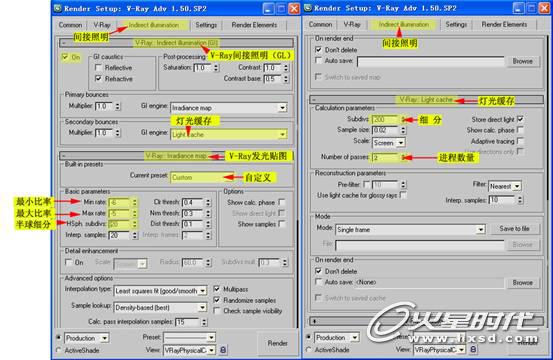Open the Single frame Mode dropdown
The width and height of the screenshot is (553, 360).
pos(410,230)
